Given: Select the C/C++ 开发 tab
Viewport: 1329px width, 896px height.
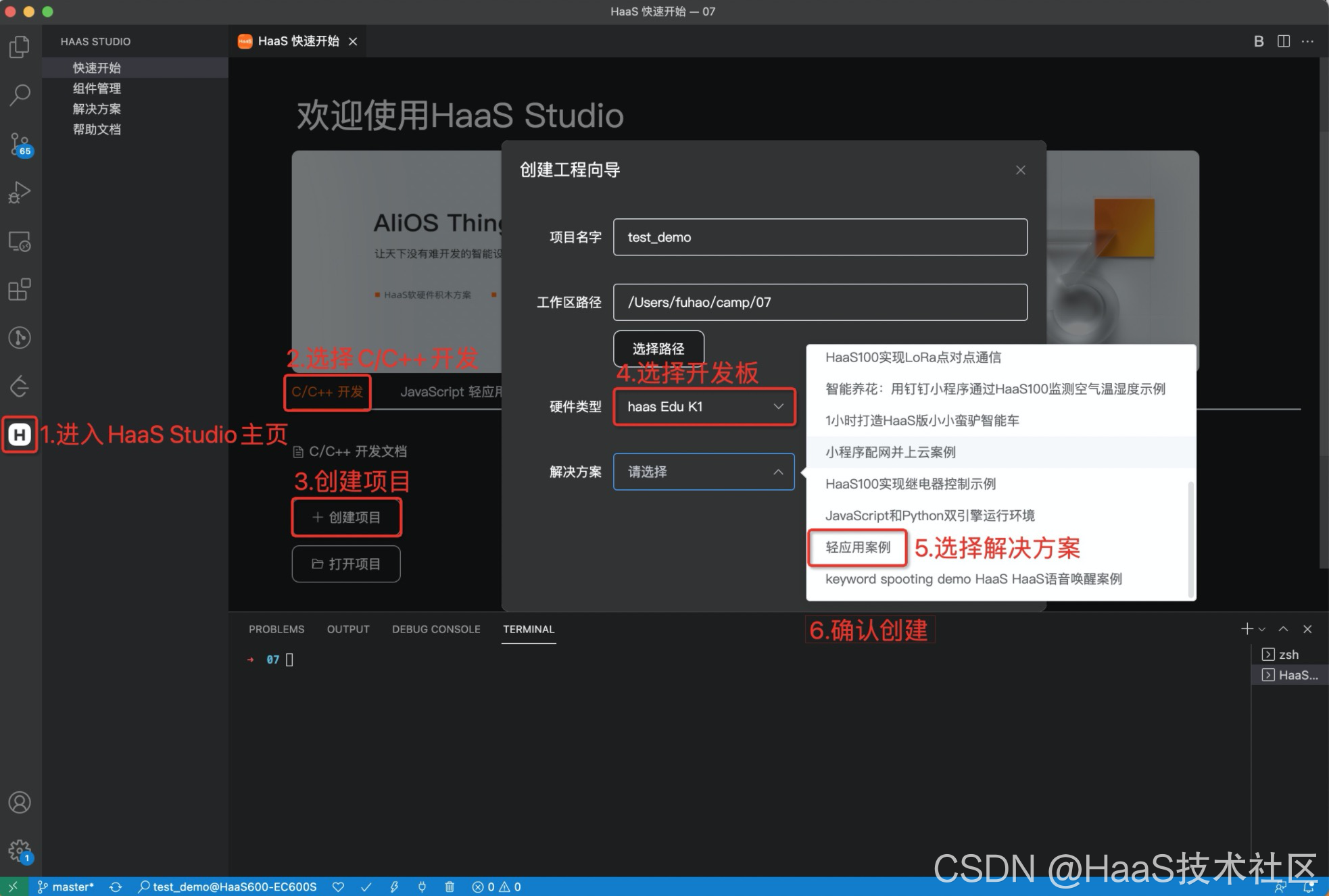Looking at the screenshot, I should click(328, 392).
